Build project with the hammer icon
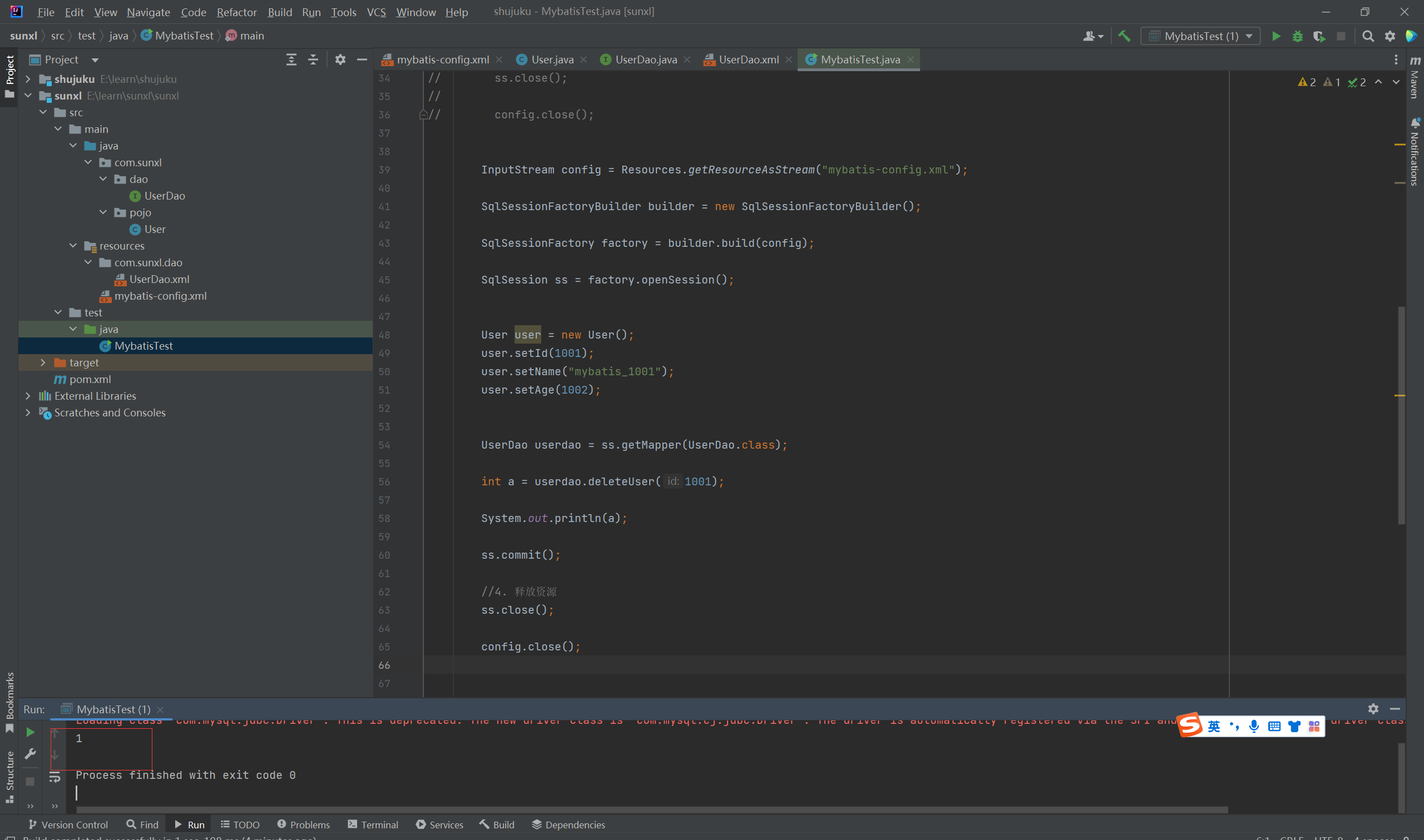 [1124, 36]
